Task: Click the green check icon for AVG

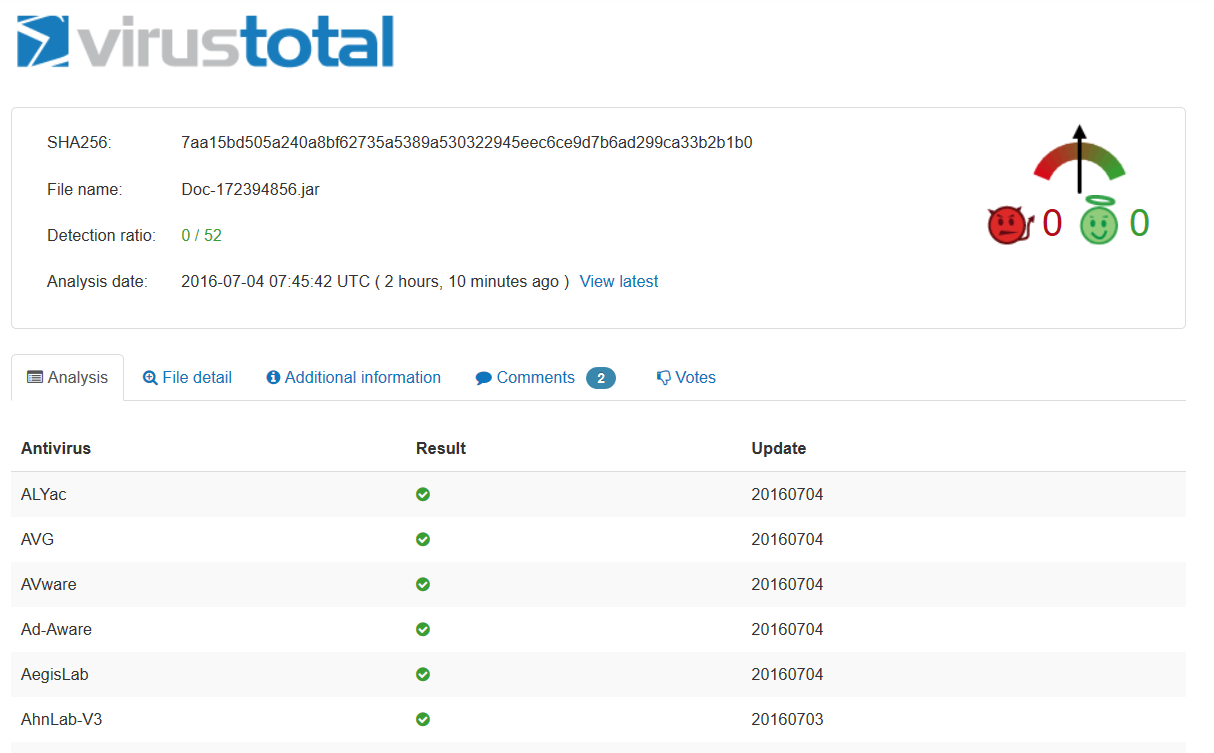Action: coord(423,539)
